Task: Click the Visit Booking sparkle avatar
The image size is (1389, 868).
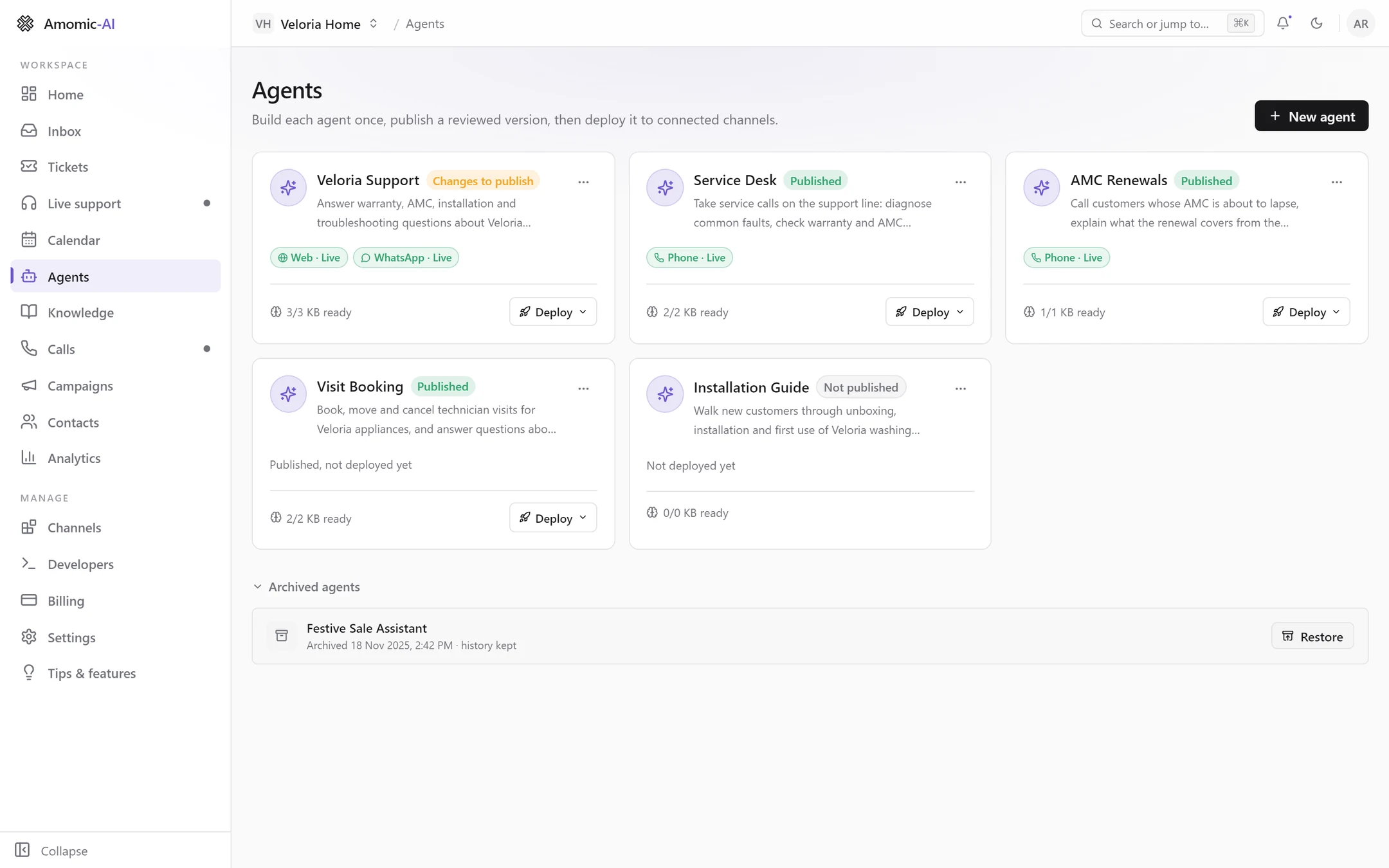Action: tap(288, 394)
